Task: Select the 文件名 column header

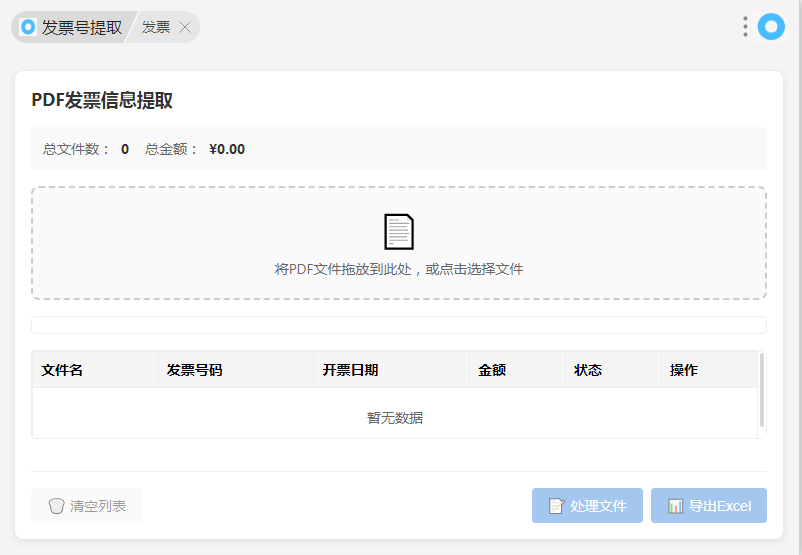Action: [95, 370]
